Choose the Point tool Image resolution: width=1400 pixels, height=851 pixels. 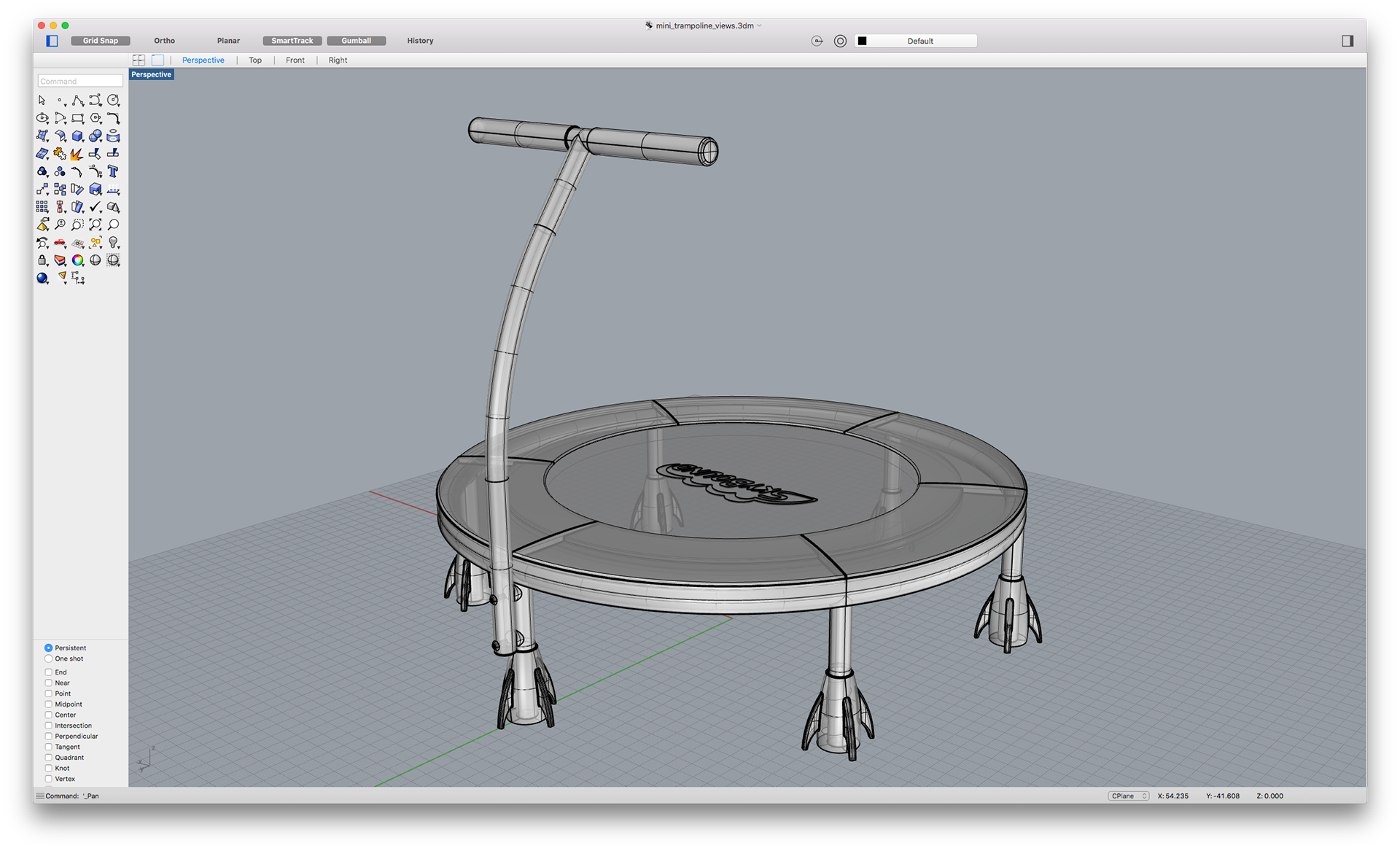tap(60, 101)
